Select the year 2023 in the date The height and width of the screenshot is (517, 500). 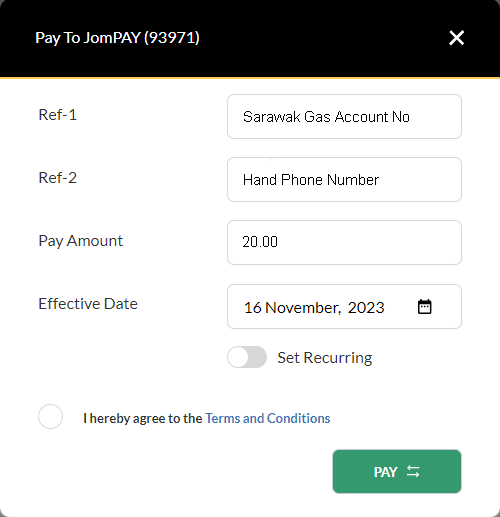366,307
